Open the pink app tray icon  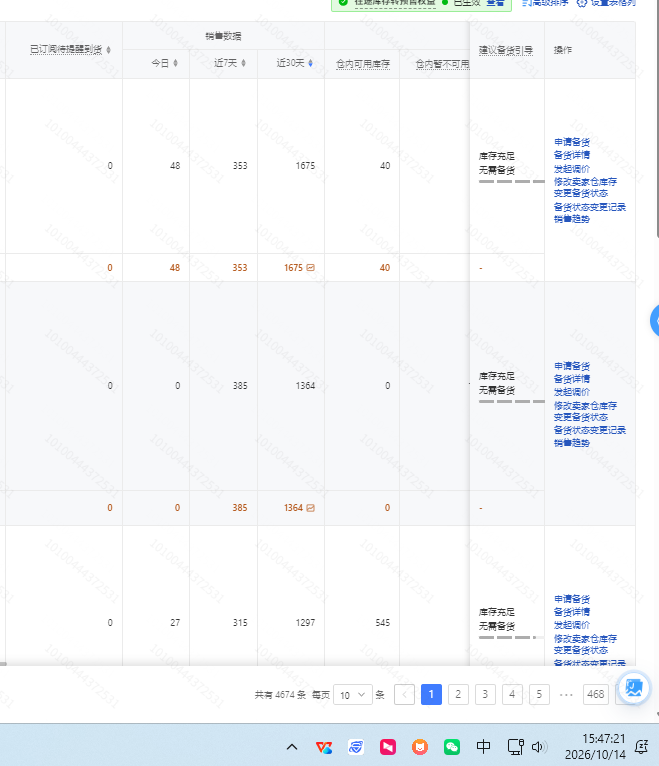tap(388, 747)
